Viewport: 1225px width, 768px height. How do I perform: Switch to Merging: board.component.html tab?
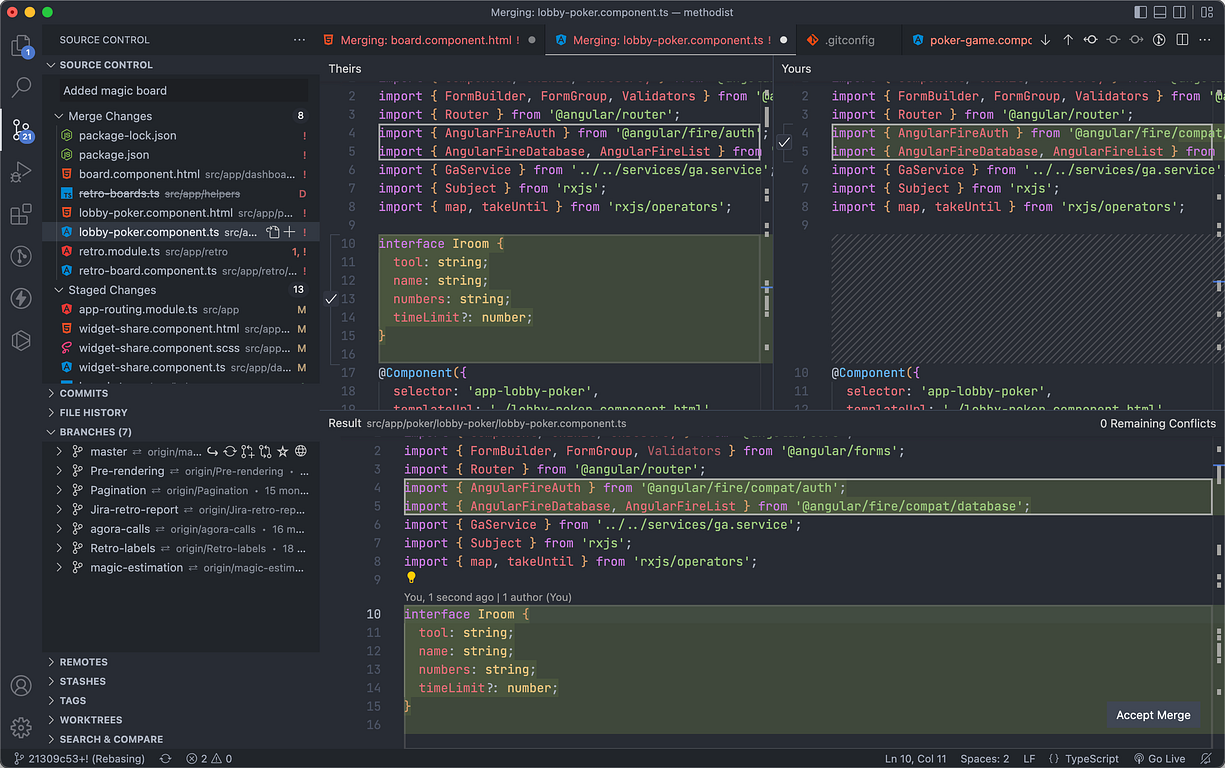pos(425,40)
